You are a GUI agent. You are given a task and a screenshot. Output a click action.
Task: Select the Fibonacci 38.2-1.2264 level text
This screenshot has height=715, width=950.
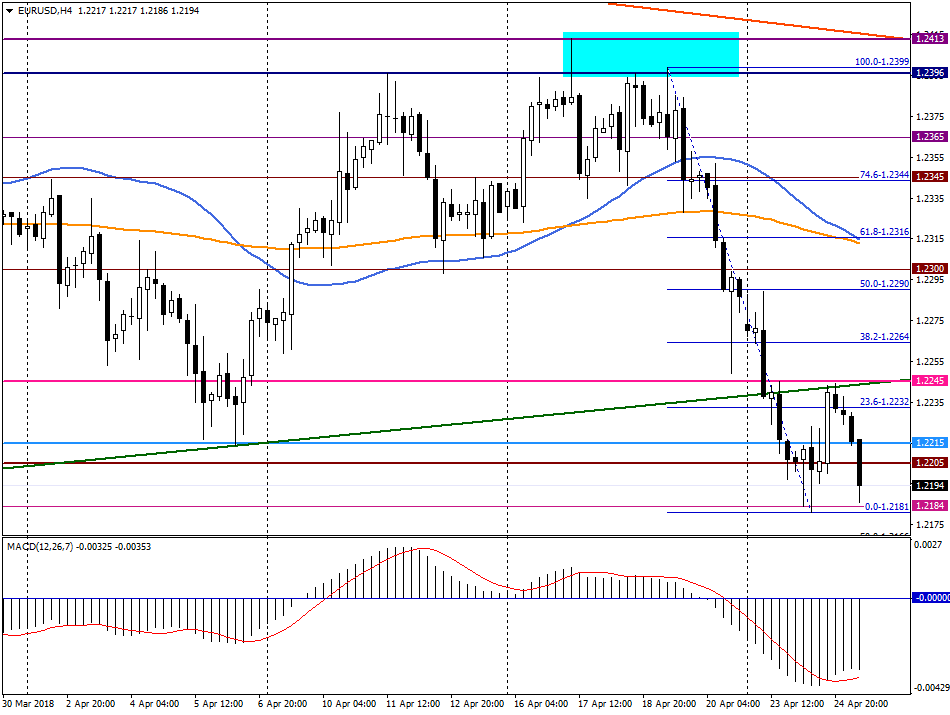click(884, 337)
